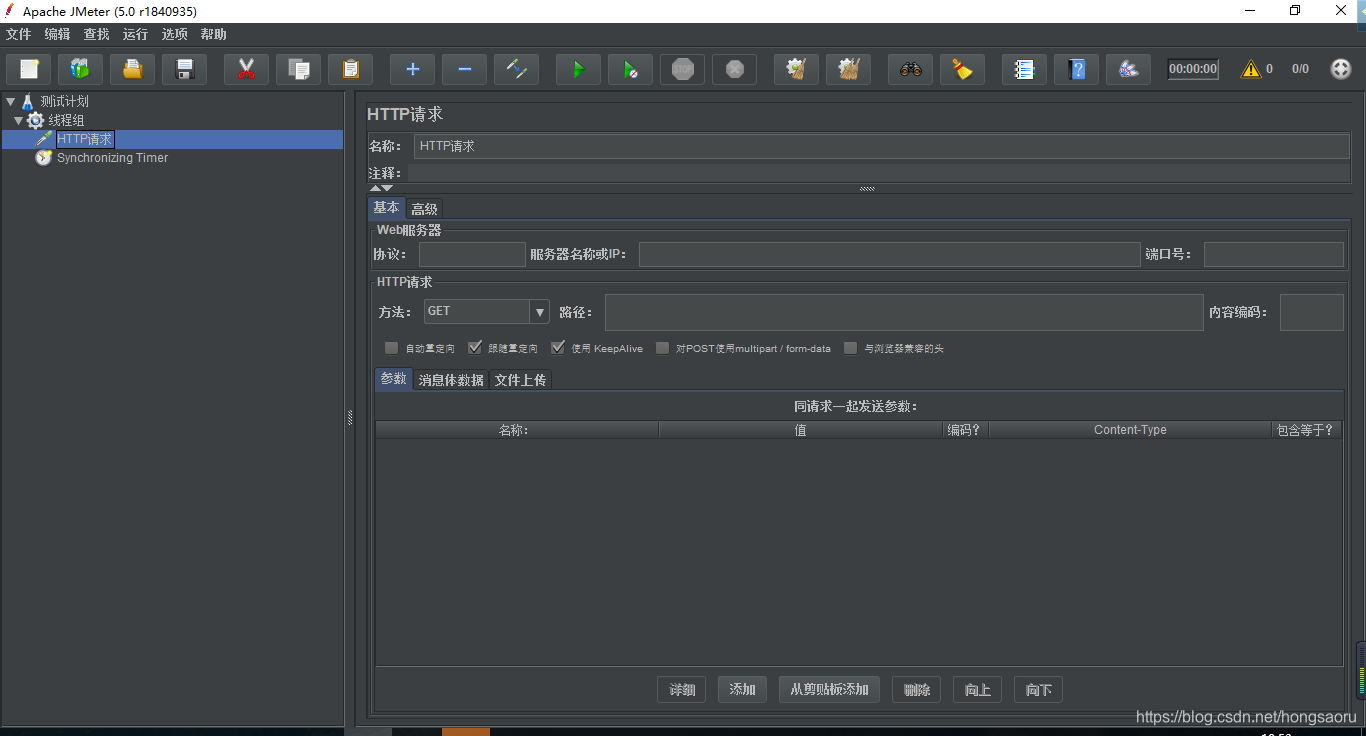Reset search with brush icon
Image resolution: width=1366 pixels, height=736 pixels.
click(x=963, y=69)
